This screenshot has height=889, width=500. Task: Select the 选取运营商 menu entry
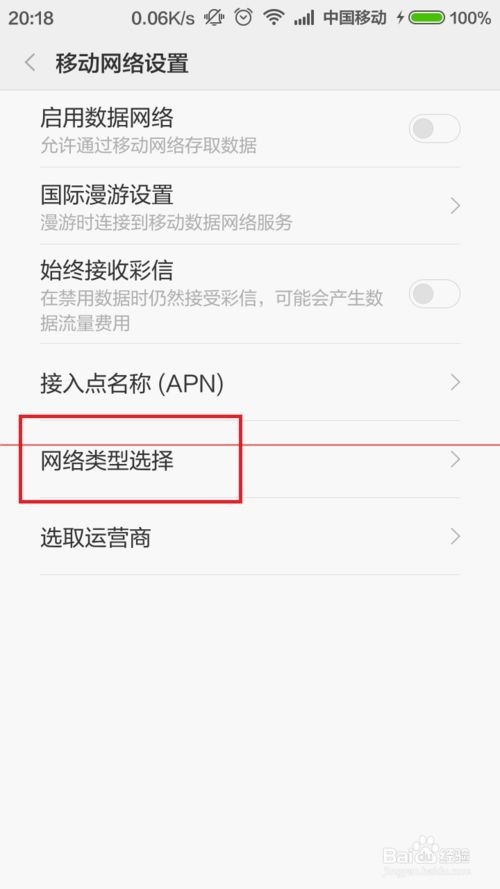[x=250, y=536]
